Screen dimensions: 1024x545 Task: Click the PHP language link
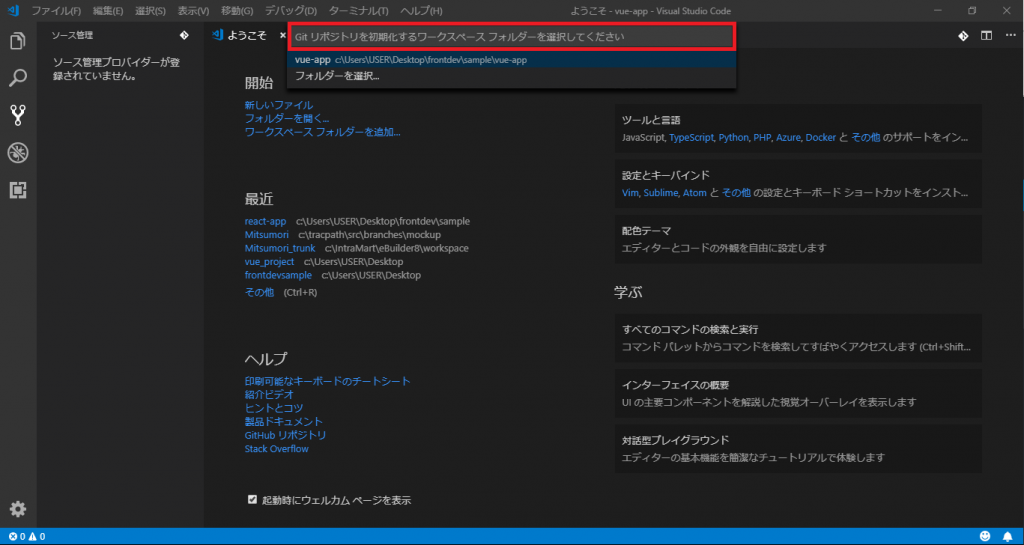click(x=762, y=138)
